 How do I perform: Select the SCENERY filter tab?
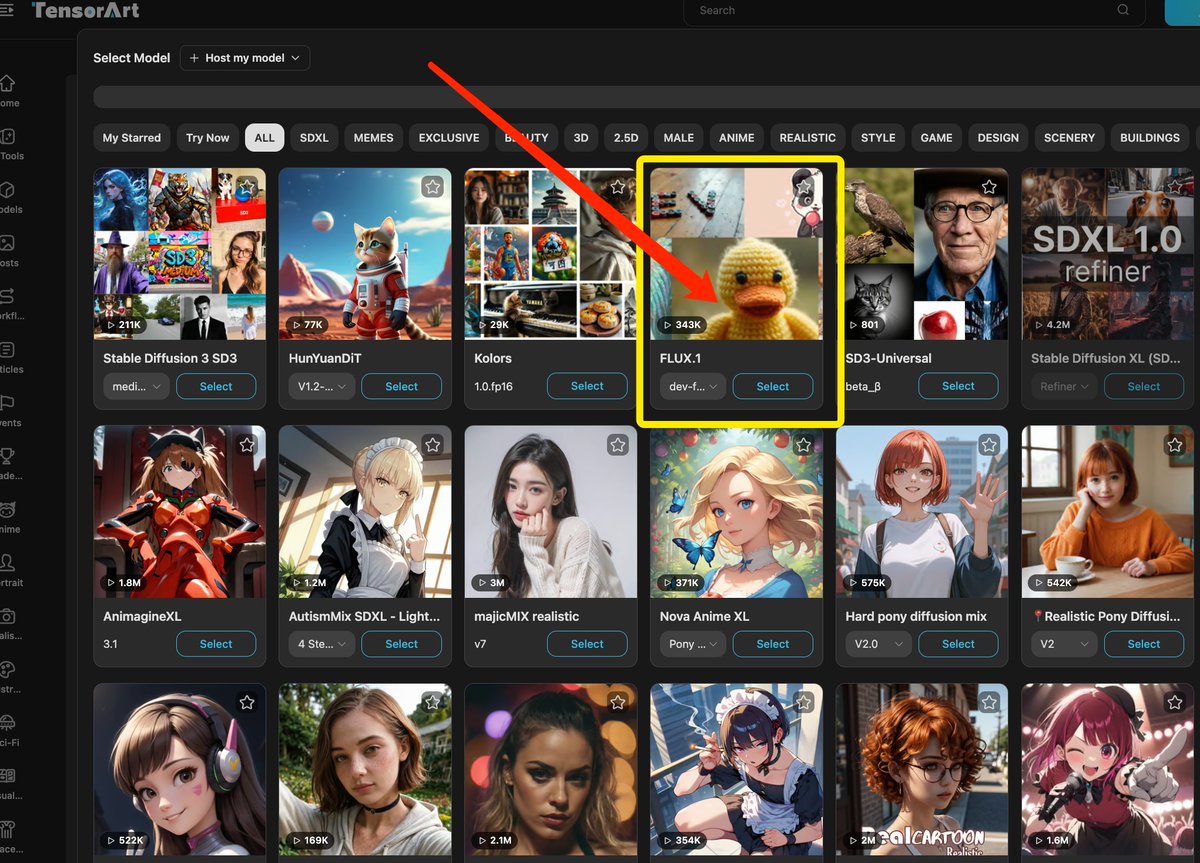coord(1069,138)
